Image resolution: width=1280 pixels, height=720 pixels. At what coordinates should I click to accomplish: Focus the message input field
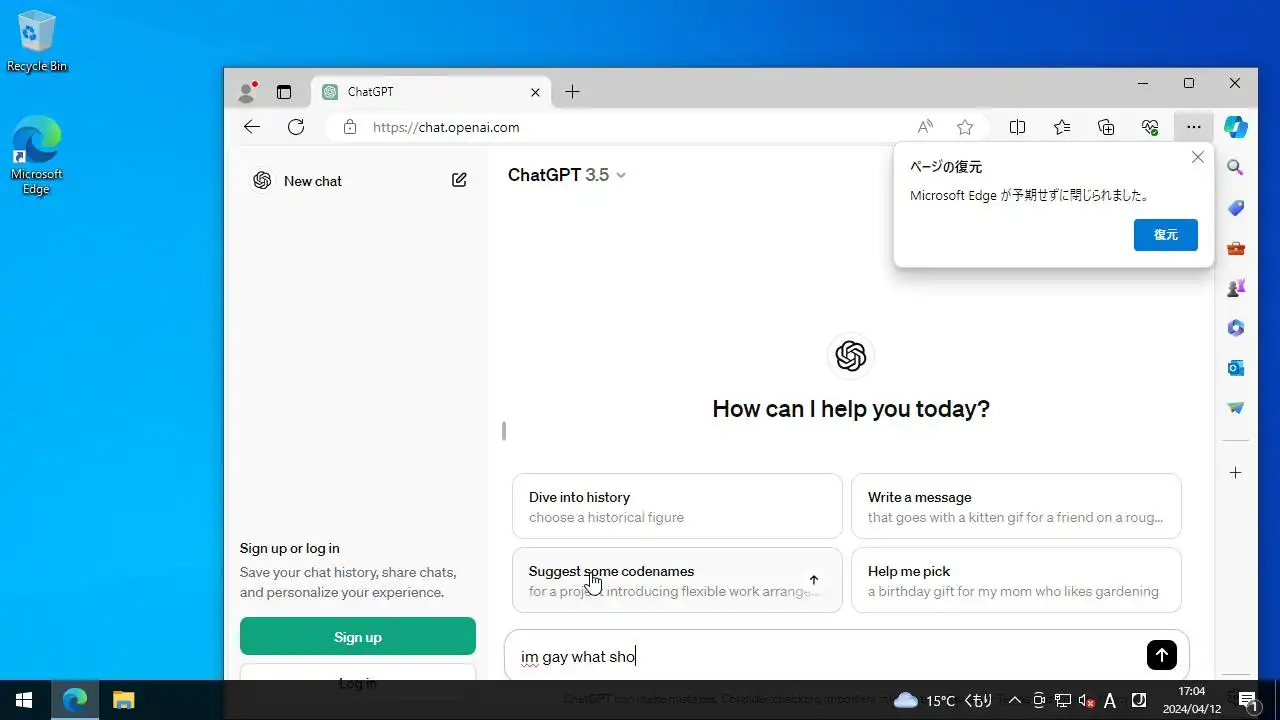click(828, 656)
